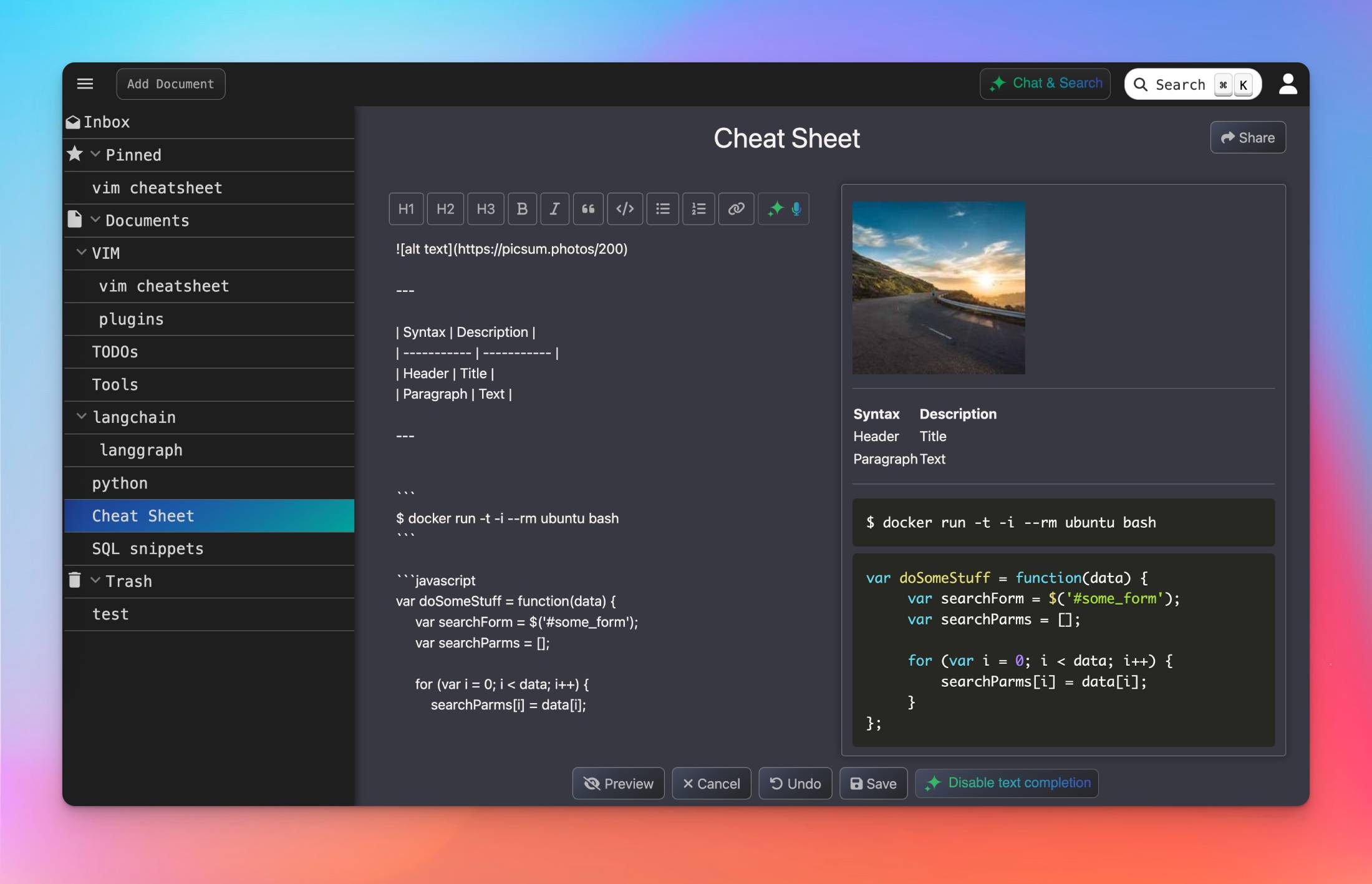
Task: Apply Heading 1 formatting
Action: click(406, 208)
